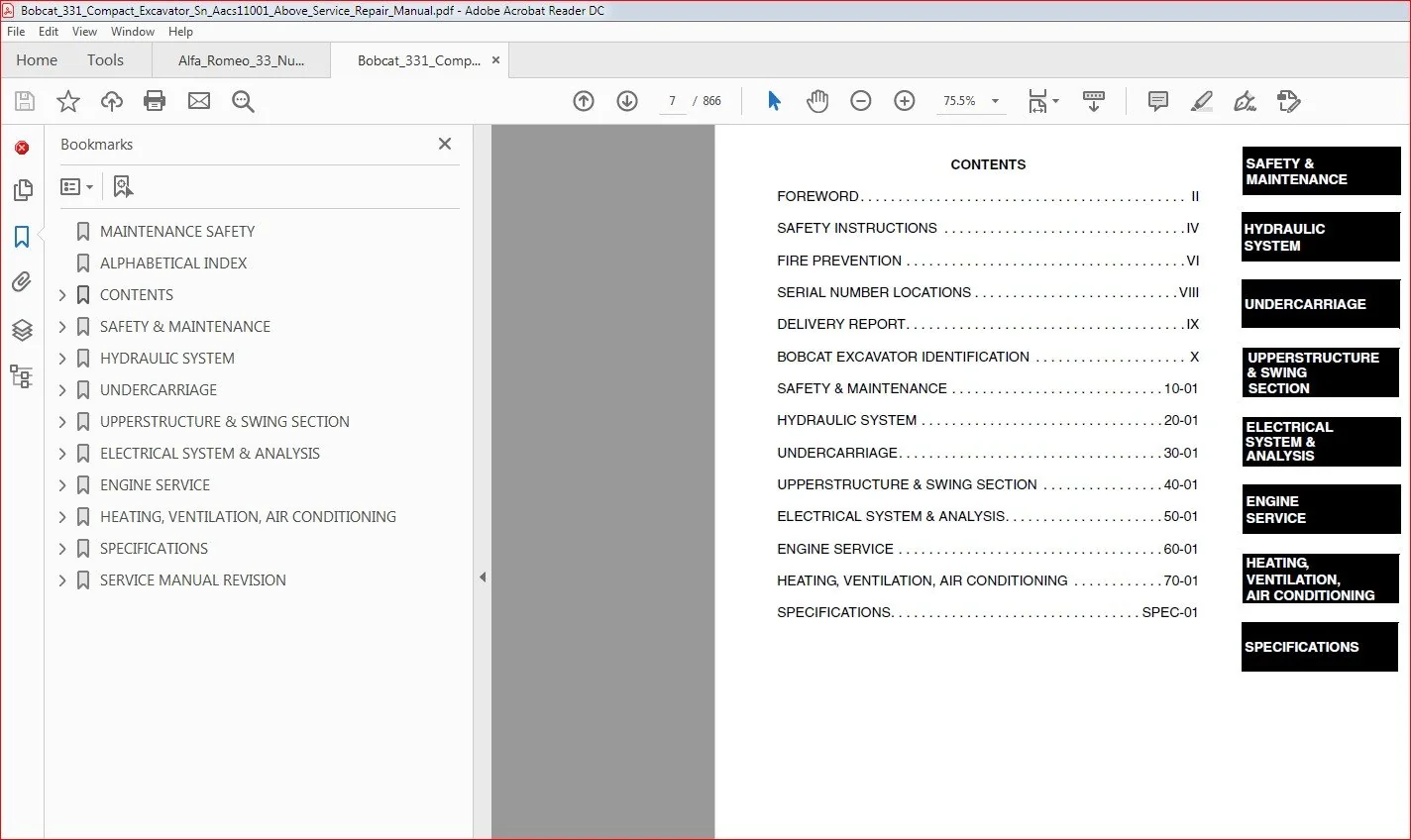Click red error icon in sidebar
This screenshot has height=840, width=1411.
pos(22,148)
